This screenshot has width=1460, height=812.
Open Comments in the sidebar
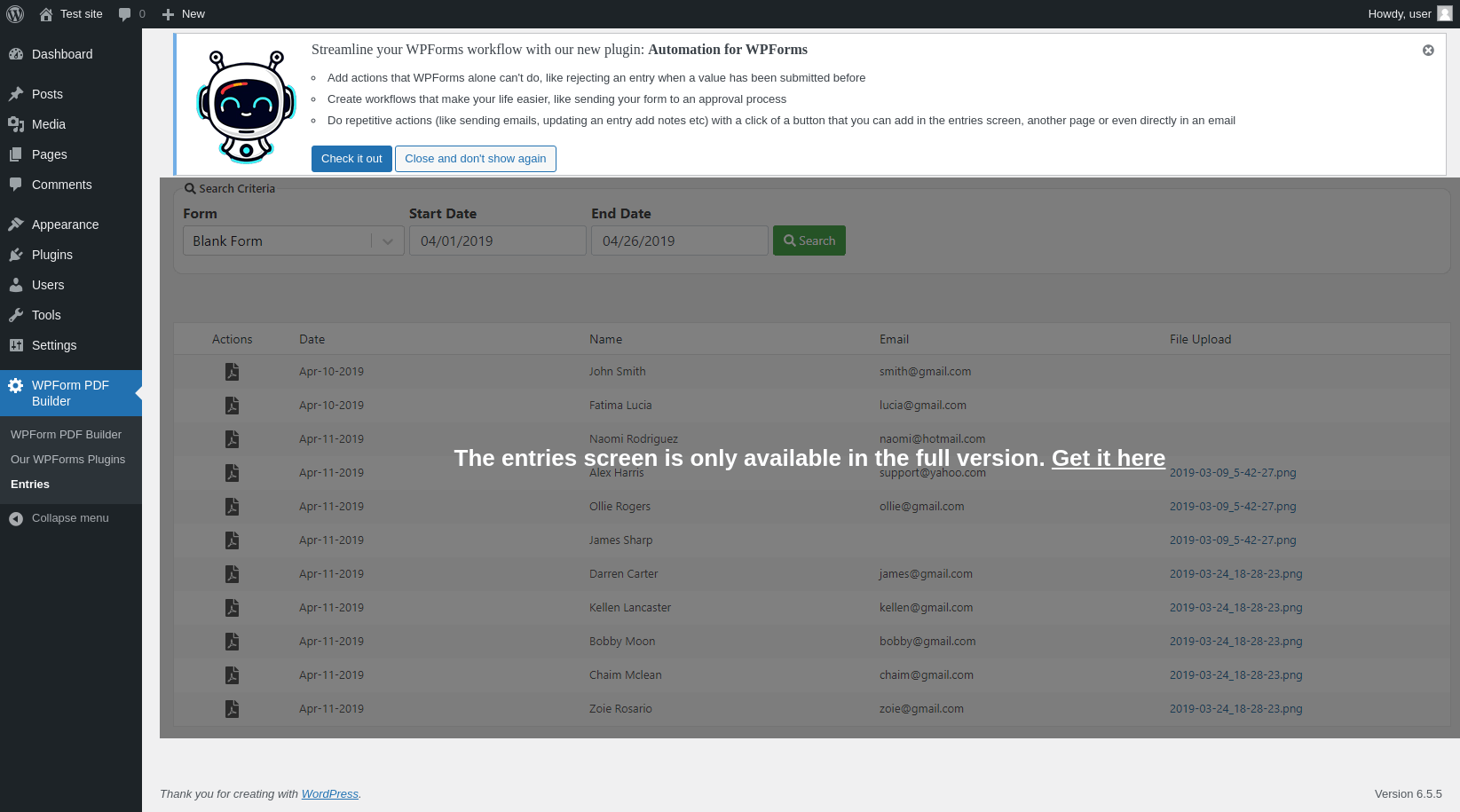[71, 185]
